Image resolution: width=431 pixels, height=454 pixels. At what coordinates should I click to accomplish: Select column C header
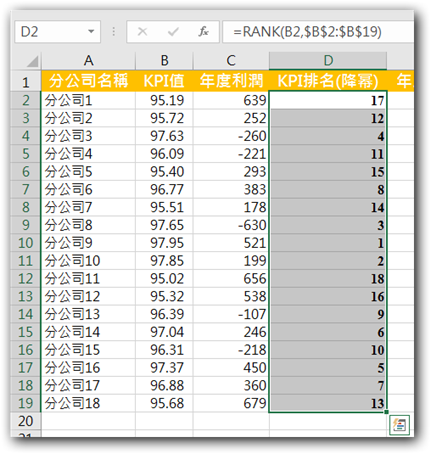click(x=231, y=61)
